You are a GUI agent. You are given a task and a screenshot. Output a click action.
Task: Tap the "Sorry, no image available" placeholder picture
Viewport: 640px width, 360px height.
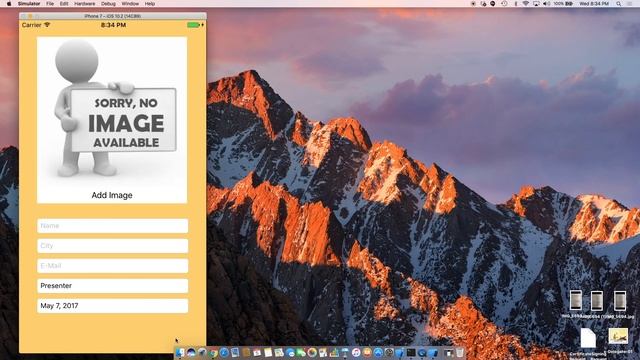coord(112,112)
